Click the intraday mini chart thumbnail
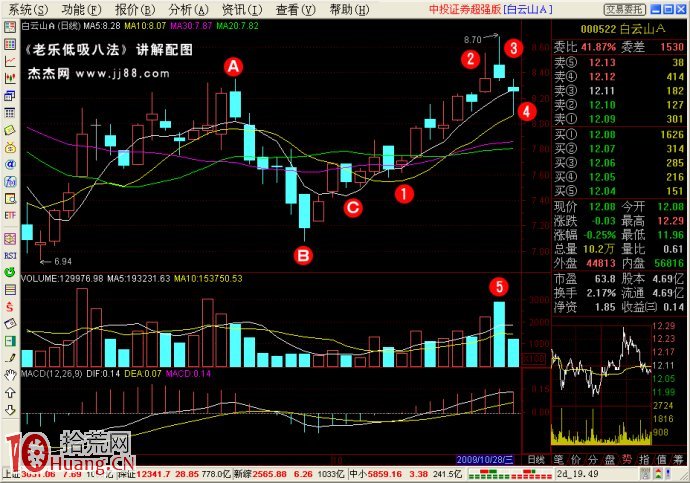690x483 pixels. pos(601,384)
